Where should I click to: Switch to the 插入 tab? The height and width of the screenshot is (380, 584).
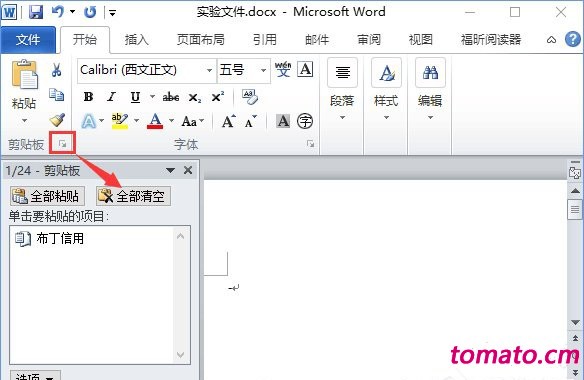137,39
